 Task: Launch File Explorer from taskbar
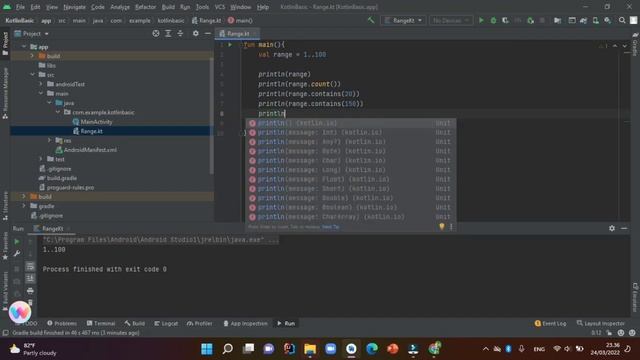tap(310, 349)
